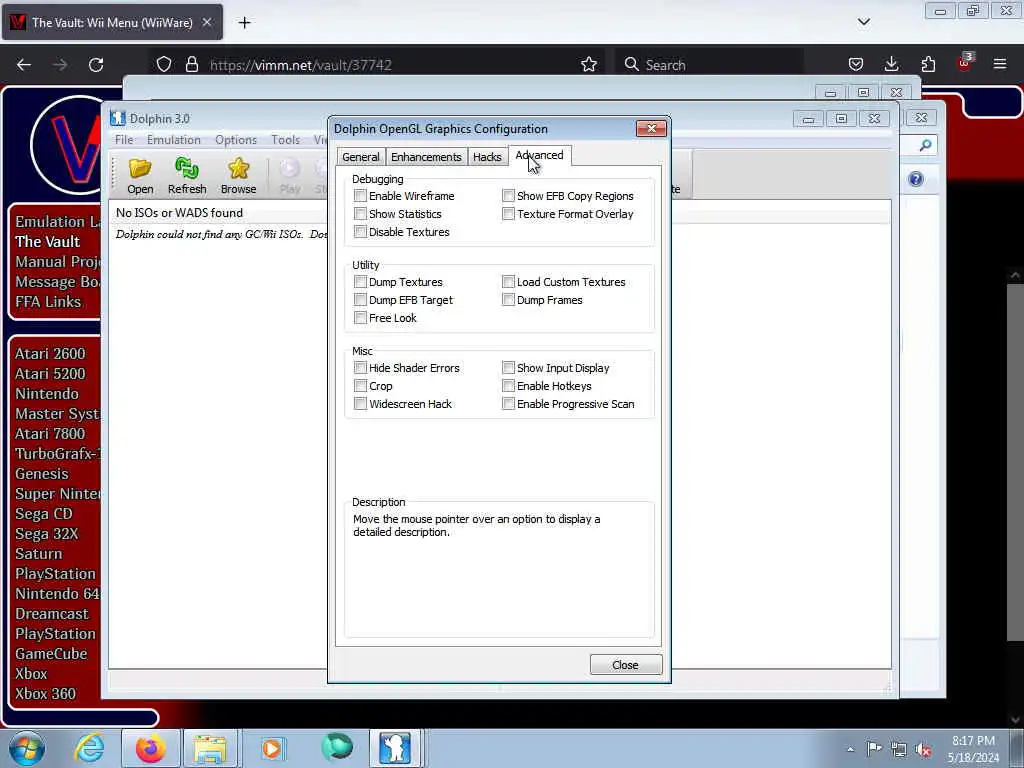Open the Firefox downloads arrow icon
1024x768 pixels.
pyautogui.click(x=891, y=64)
